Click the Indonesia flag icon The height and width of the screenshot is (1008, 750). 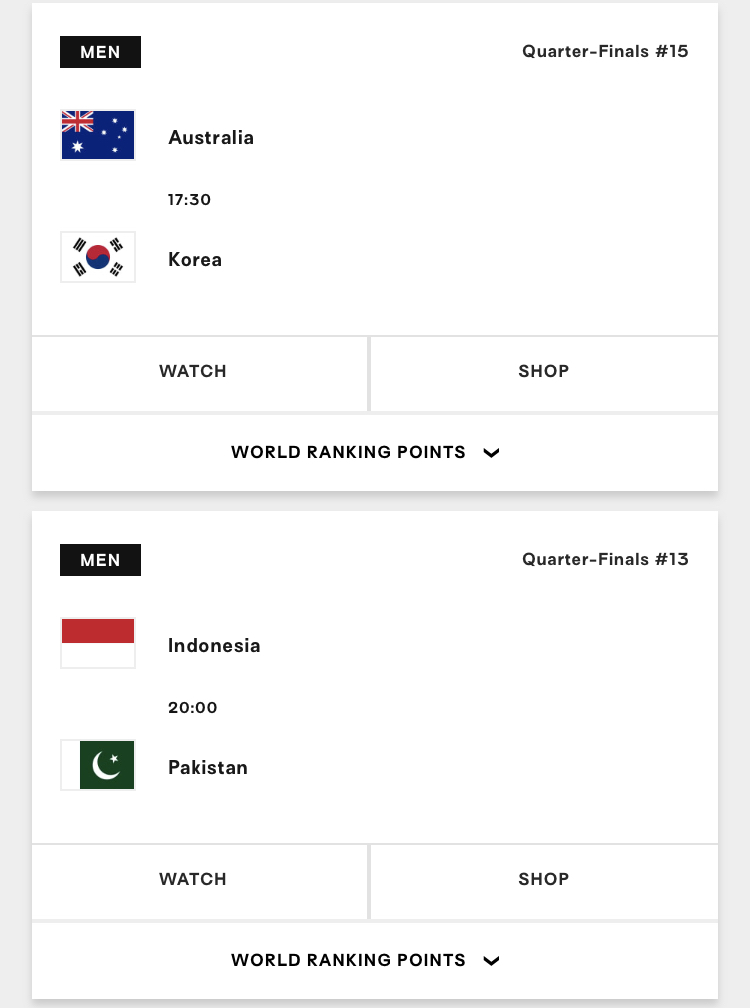pos(98,643)
